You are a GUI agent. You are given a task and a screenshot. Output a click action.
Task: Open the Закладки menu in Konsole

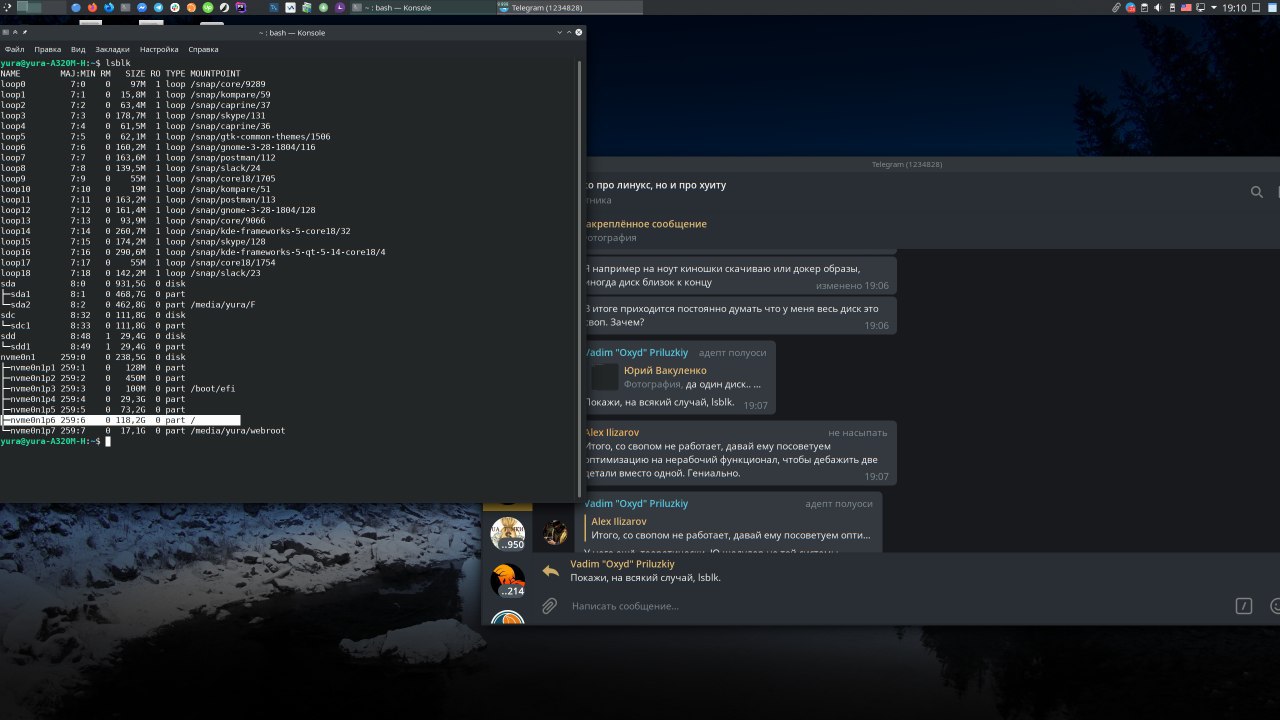[113, 49]
